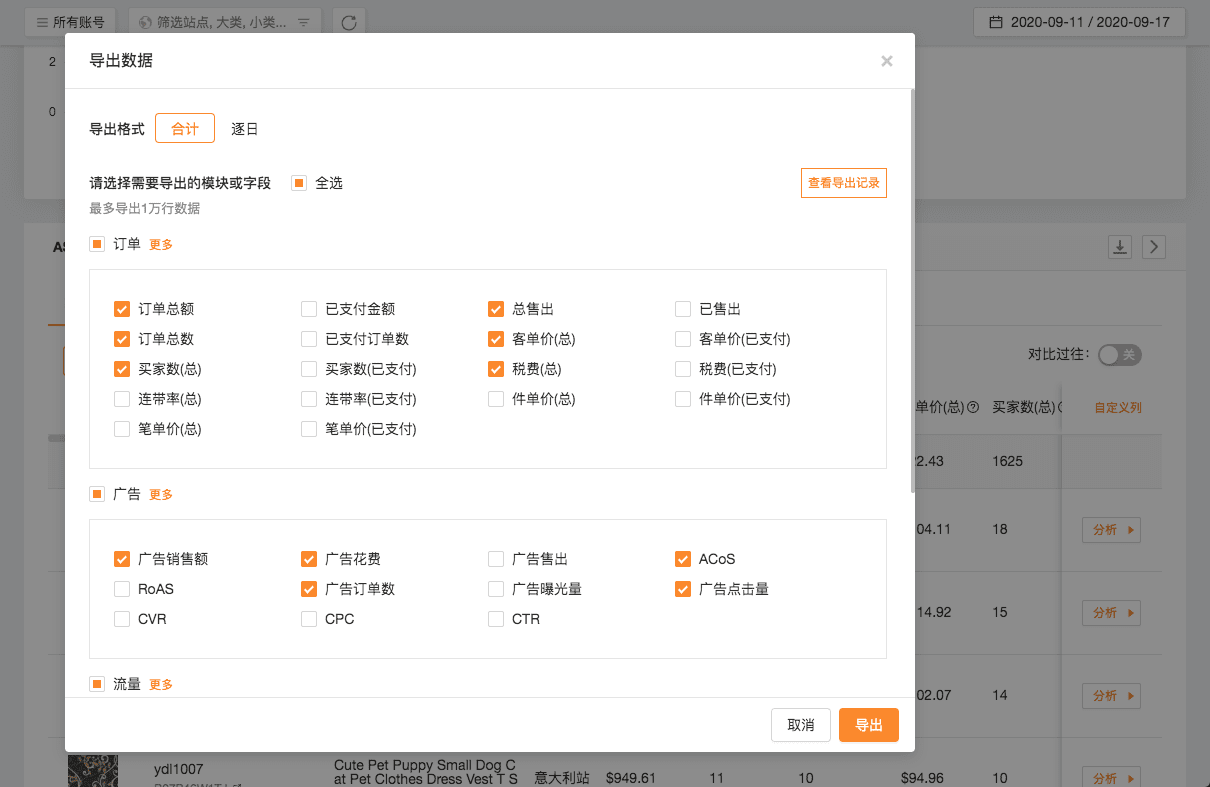Switch export format to 逐日
Screen dimensions: 1210x787
245,129
